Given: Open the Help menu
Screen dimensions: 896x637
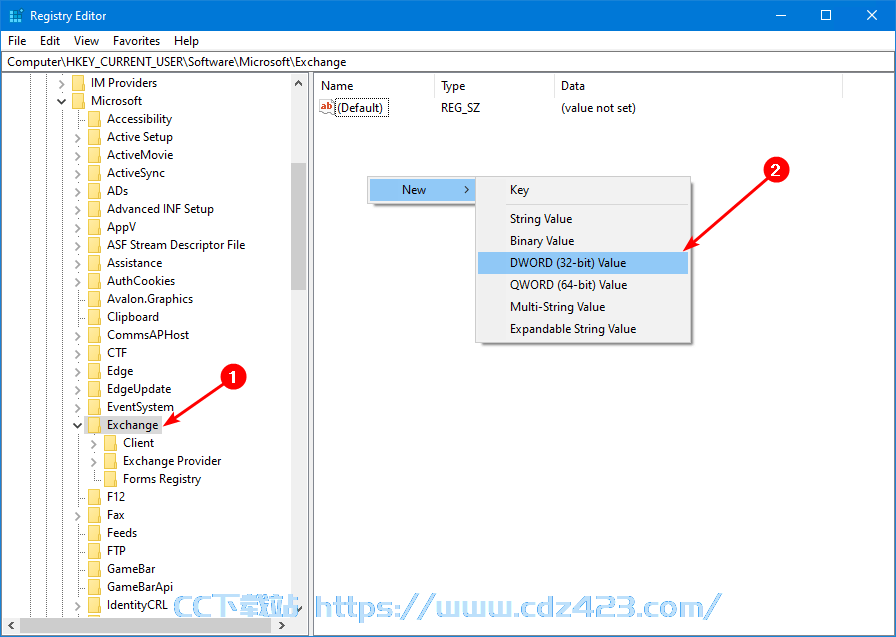Looking at the screenshot, I should point(186,41).
